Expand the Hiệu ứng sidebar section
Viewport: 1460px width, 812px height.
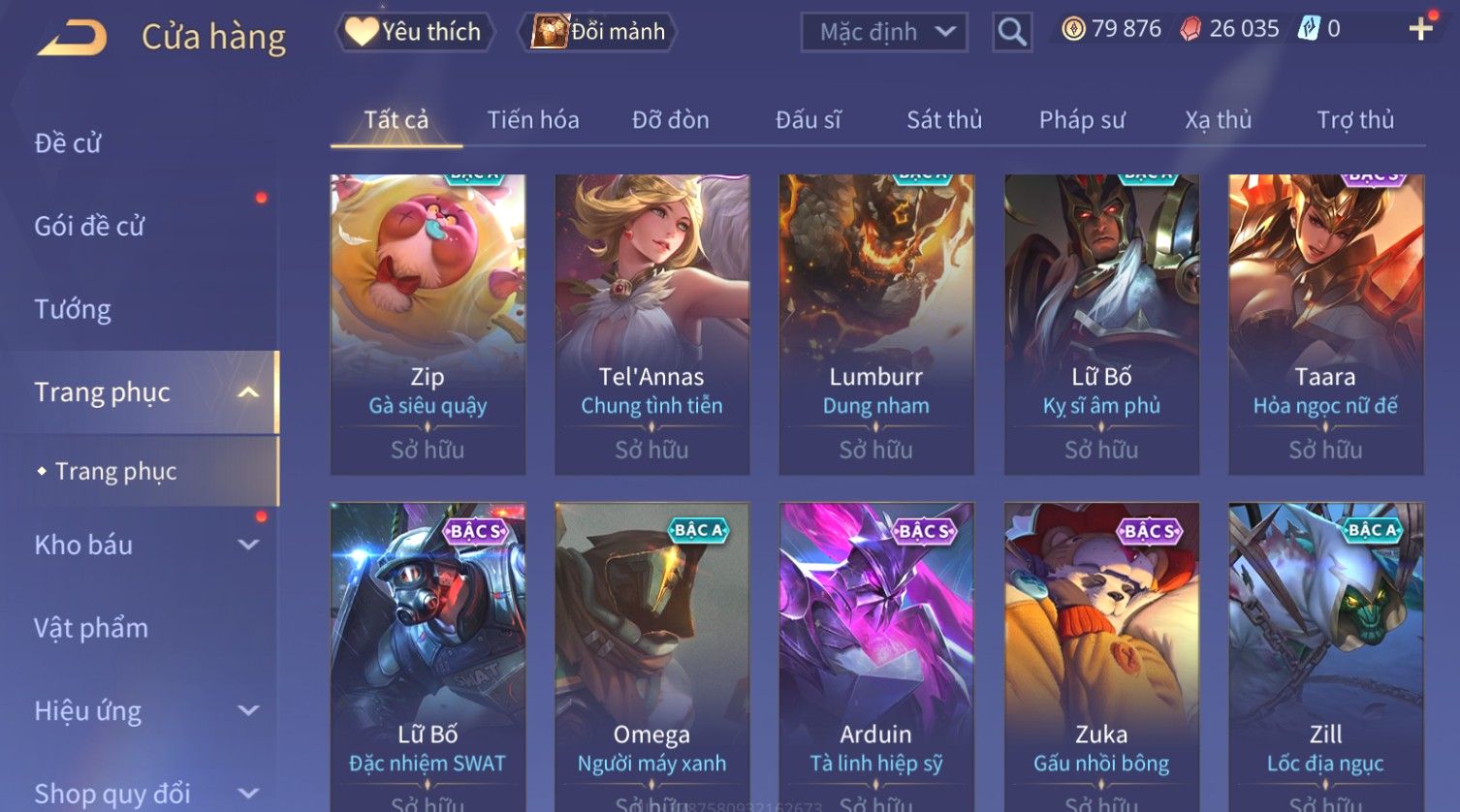[248, 710]
